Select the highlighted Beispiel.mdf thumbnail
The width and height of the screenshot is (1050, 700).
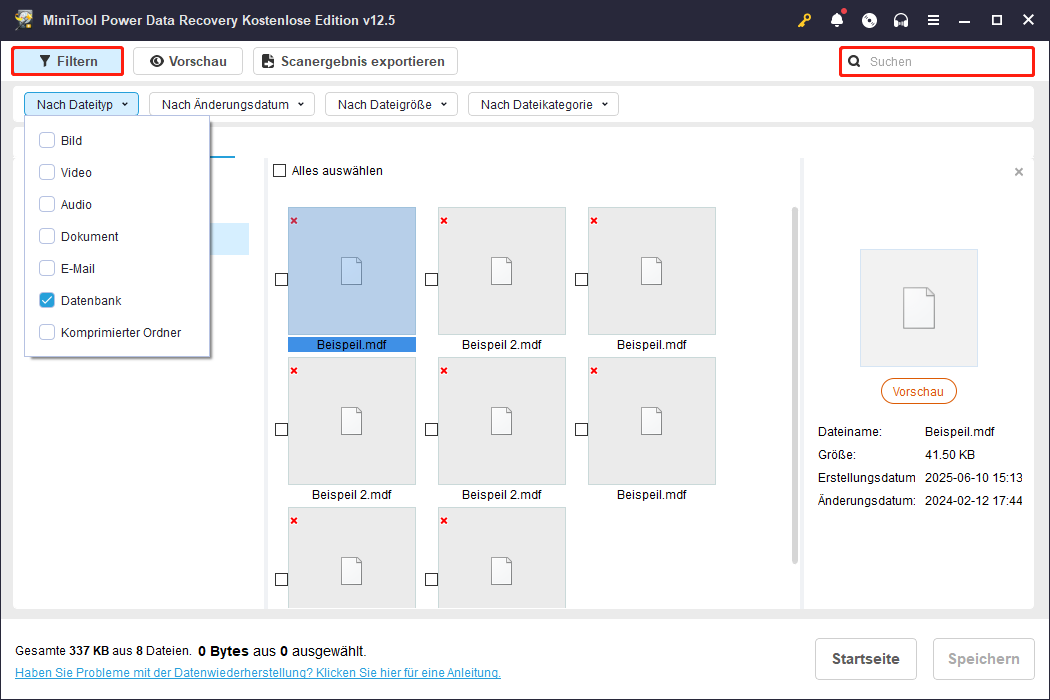point(352,271)
